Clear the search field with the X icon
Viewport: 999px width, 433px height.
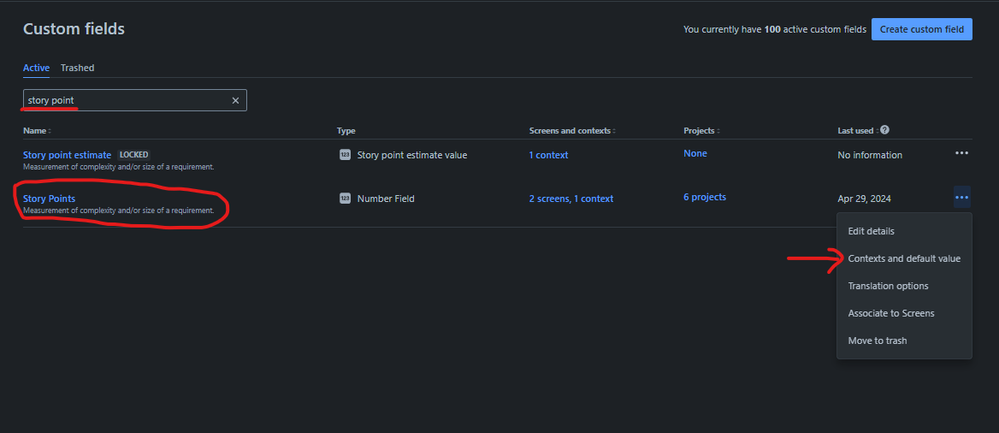click(x=235, y=101)
